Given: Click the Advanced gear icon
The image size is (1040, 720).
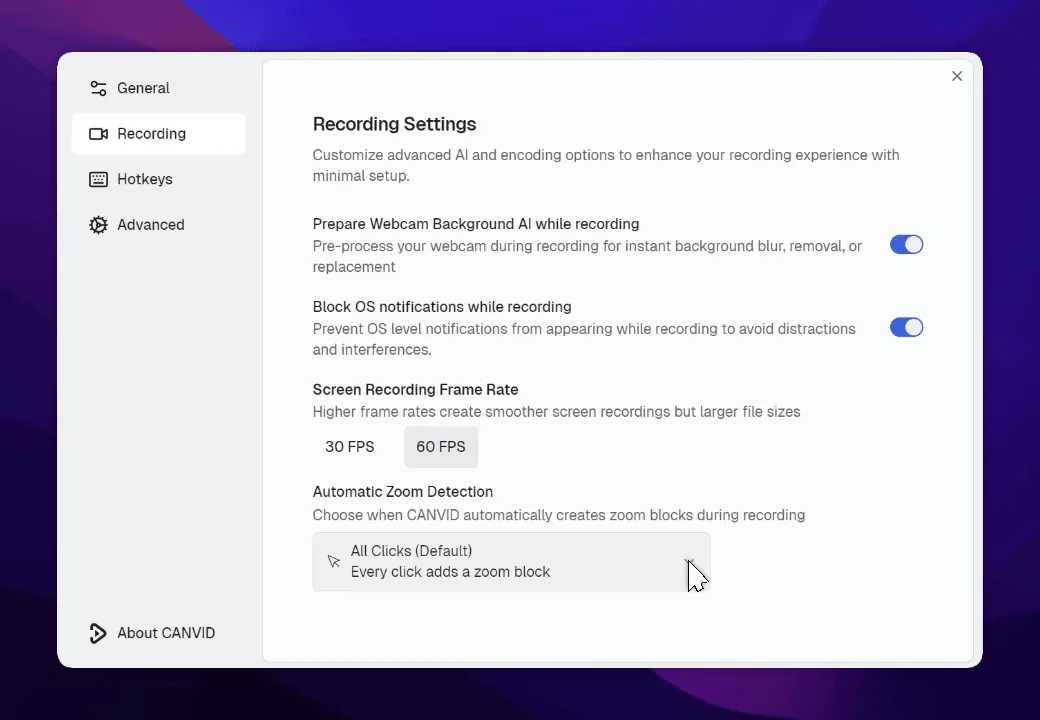Looking at the screenshot, I should 98,225.
